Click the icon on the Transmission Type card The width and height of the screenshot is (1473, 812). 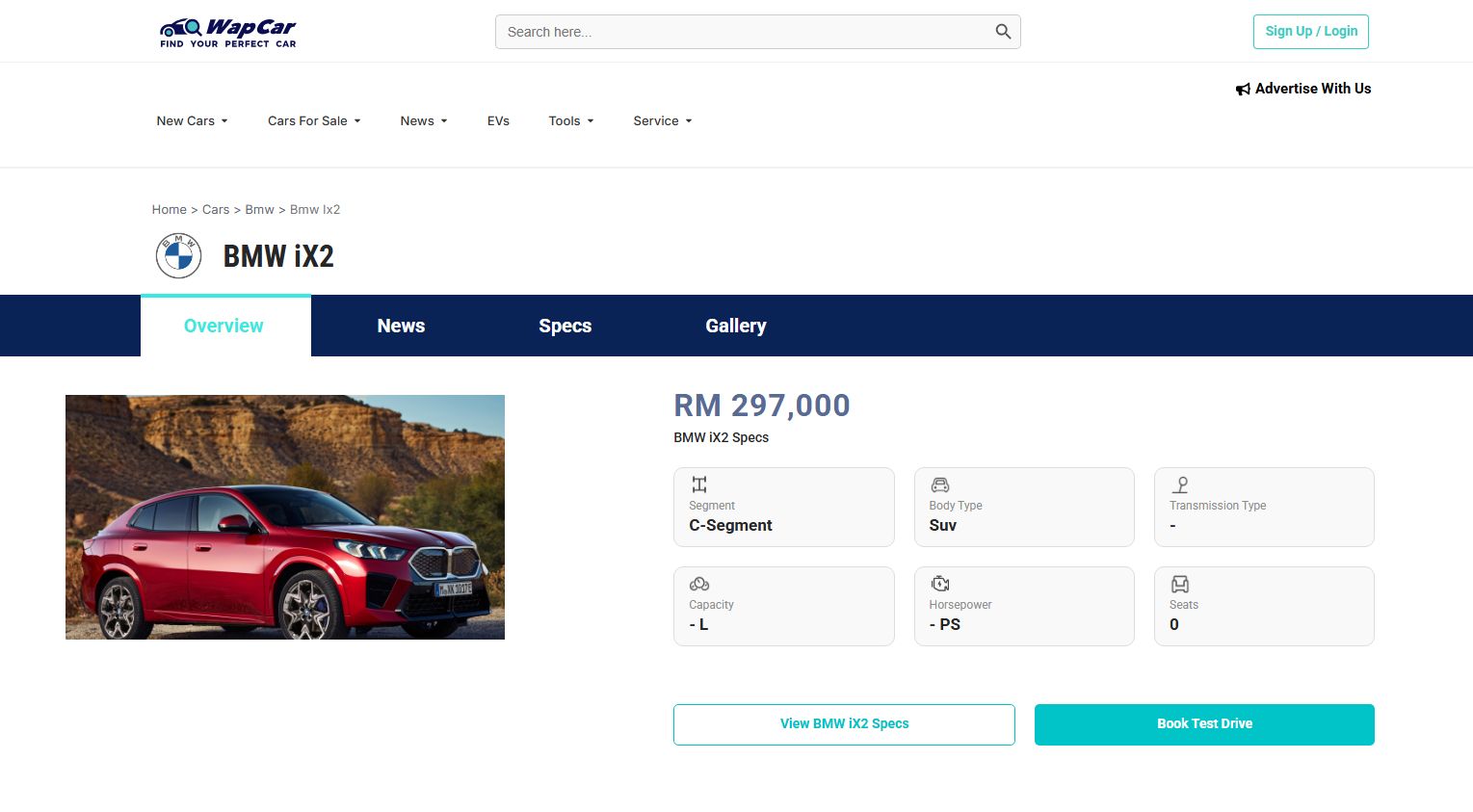click(1180, 485)
